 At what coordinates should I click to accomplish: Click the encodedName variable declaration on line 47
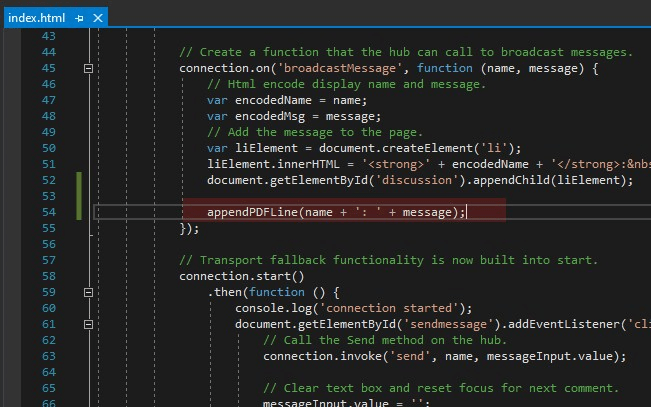point(287,100)
